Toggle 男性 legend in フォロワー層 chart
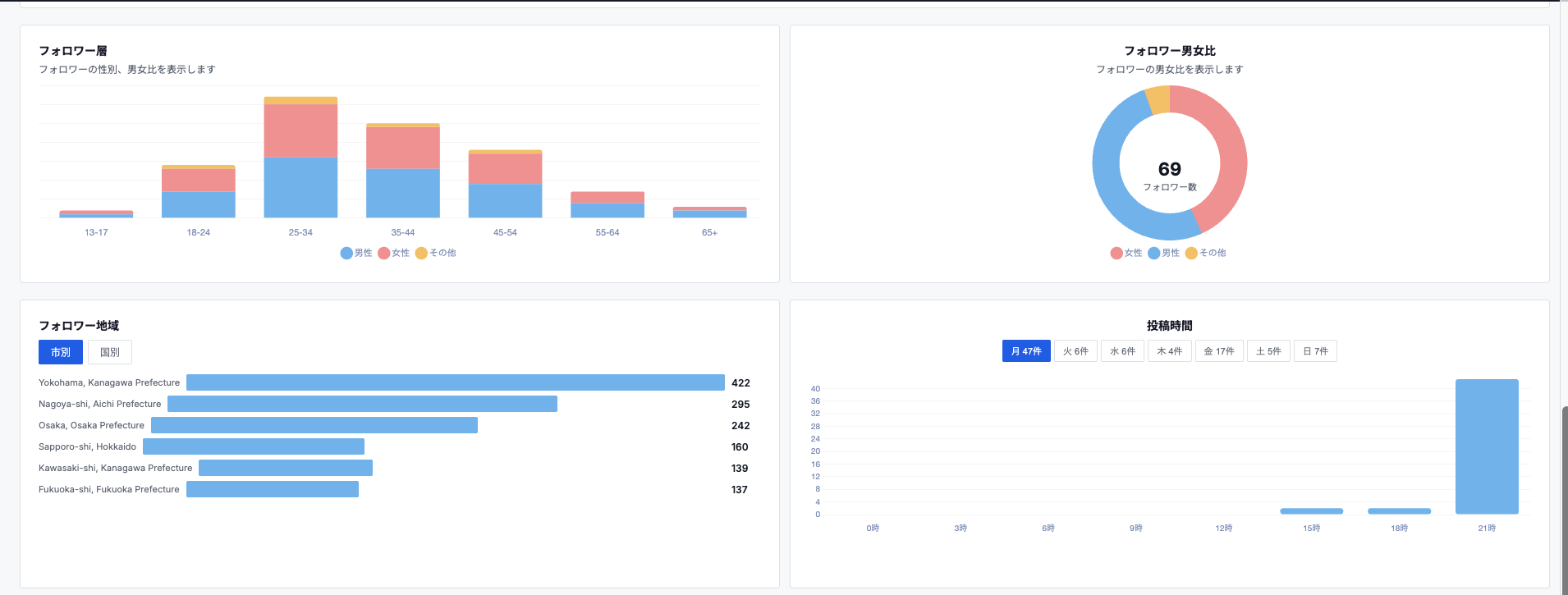Viewport: 1568px width, 595px height. point(356,253)
